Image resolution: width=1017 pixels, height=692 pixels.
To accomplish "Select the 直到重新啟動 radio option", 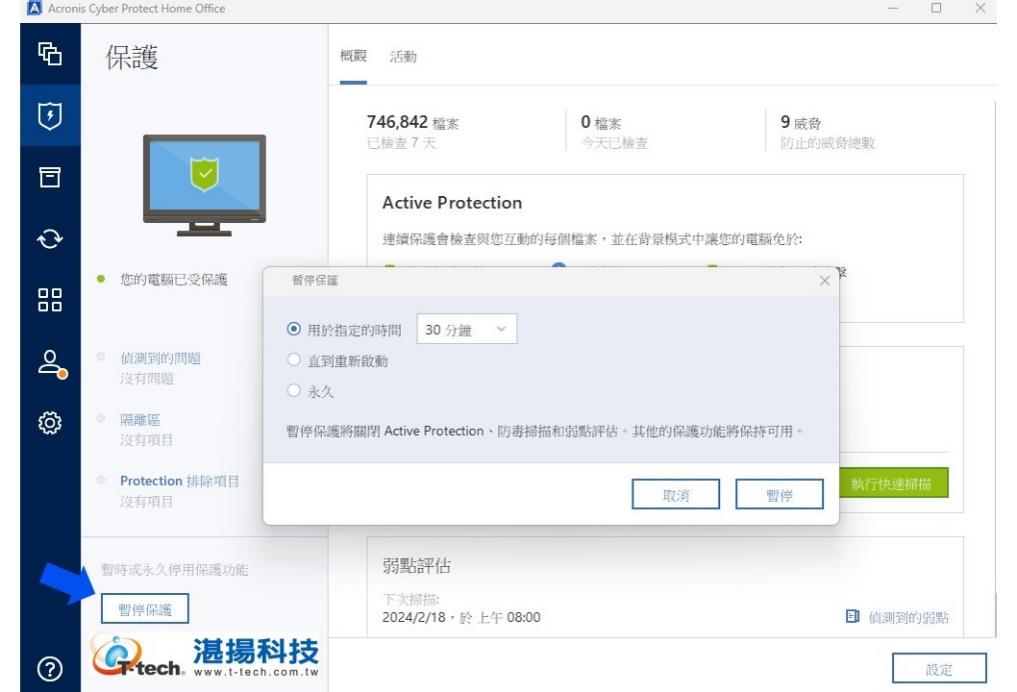I will pos(294,360).
